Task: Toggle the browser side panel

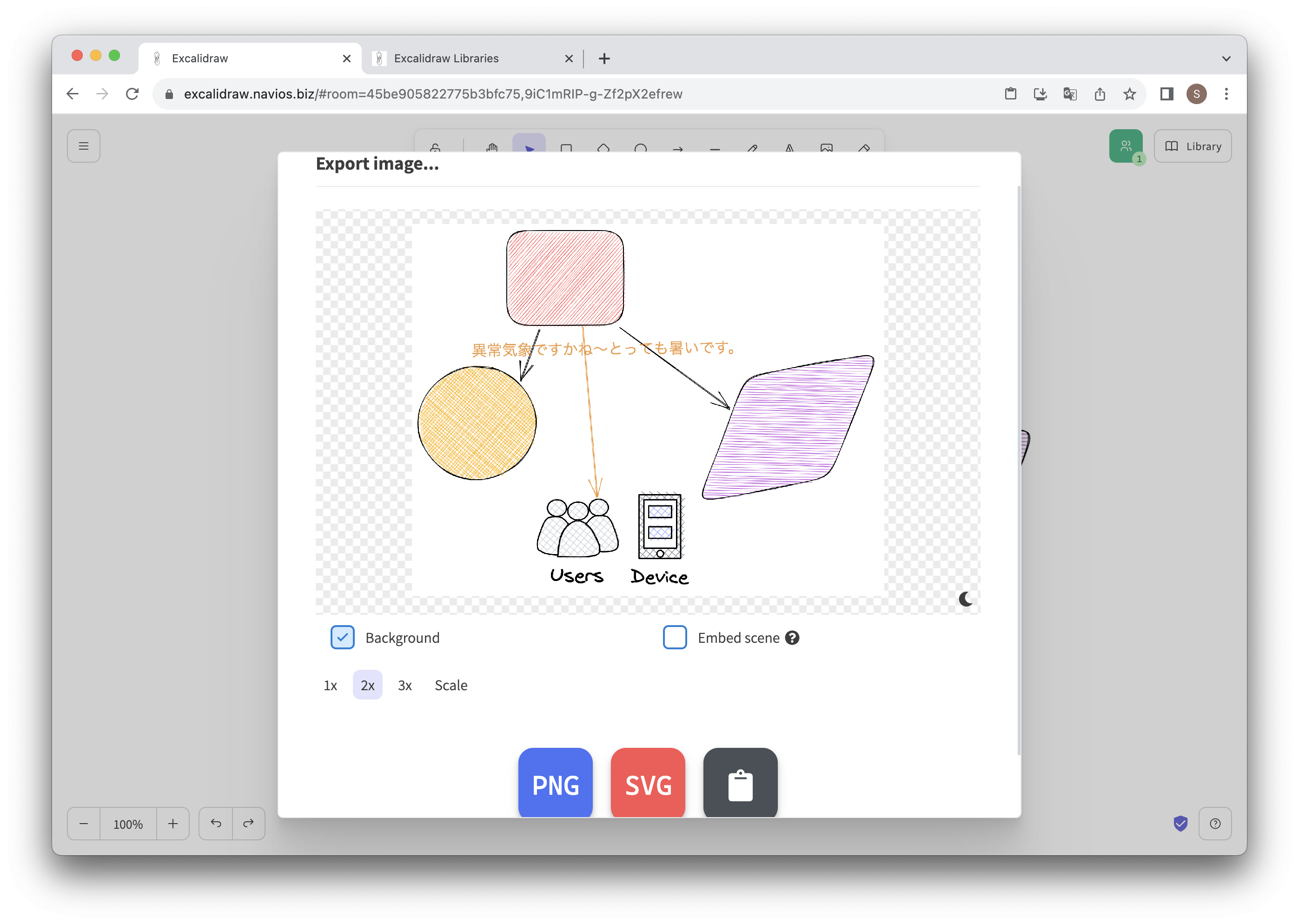Action: click(1166, 94)
